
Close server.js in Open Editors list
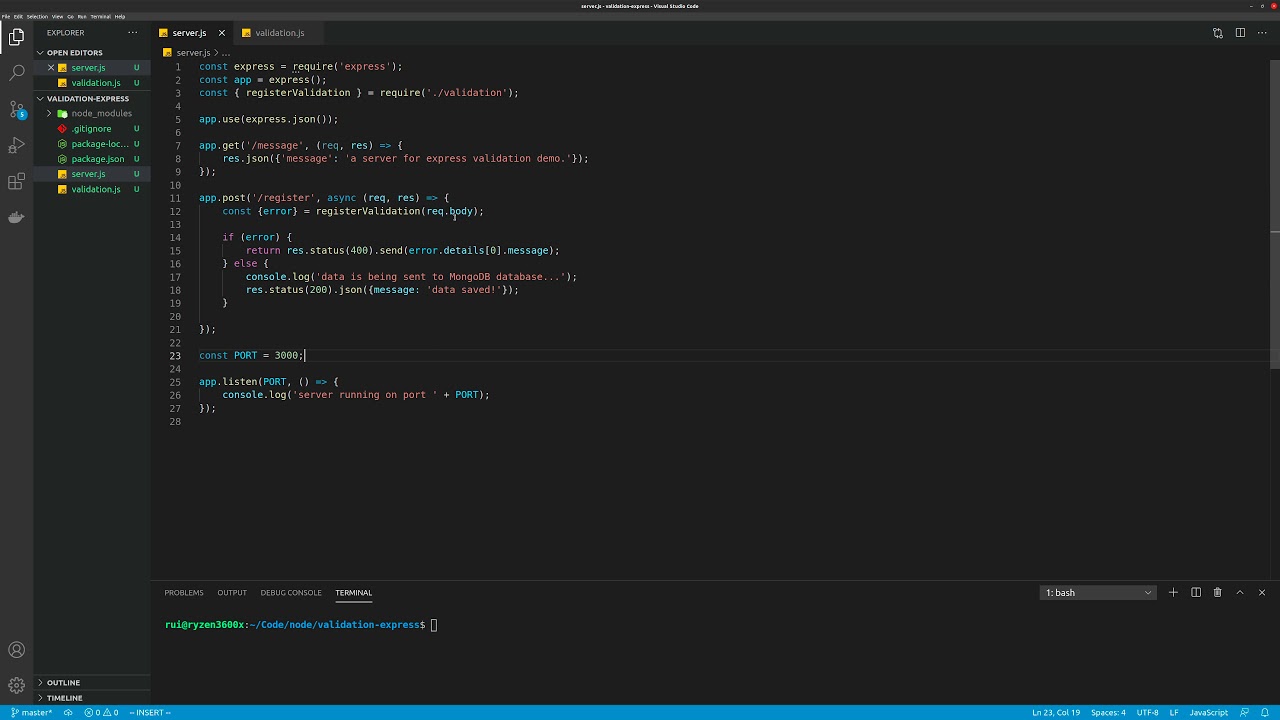click(51, 68)
